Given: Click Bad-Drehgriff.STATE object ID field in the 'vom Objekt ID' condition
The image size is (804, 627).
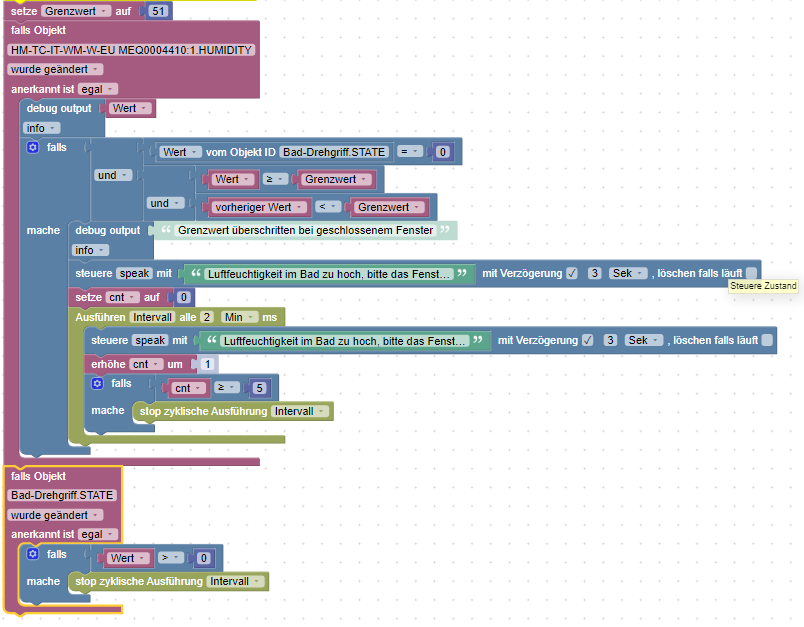Looking at the screenshot, I should (334, 152).
